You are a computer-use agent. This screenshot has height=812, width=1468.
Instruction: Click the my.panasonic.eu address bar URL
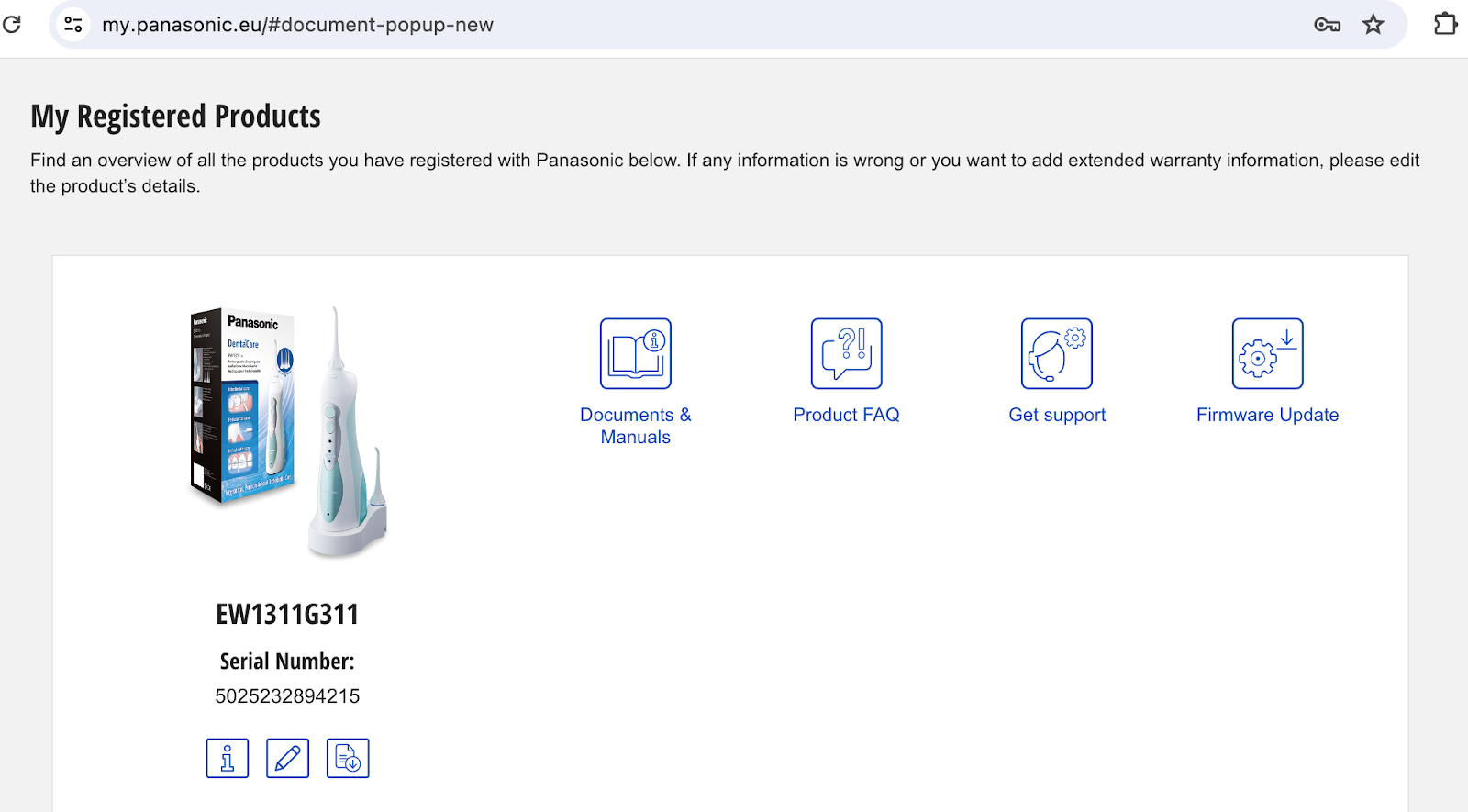coord(297,25)
